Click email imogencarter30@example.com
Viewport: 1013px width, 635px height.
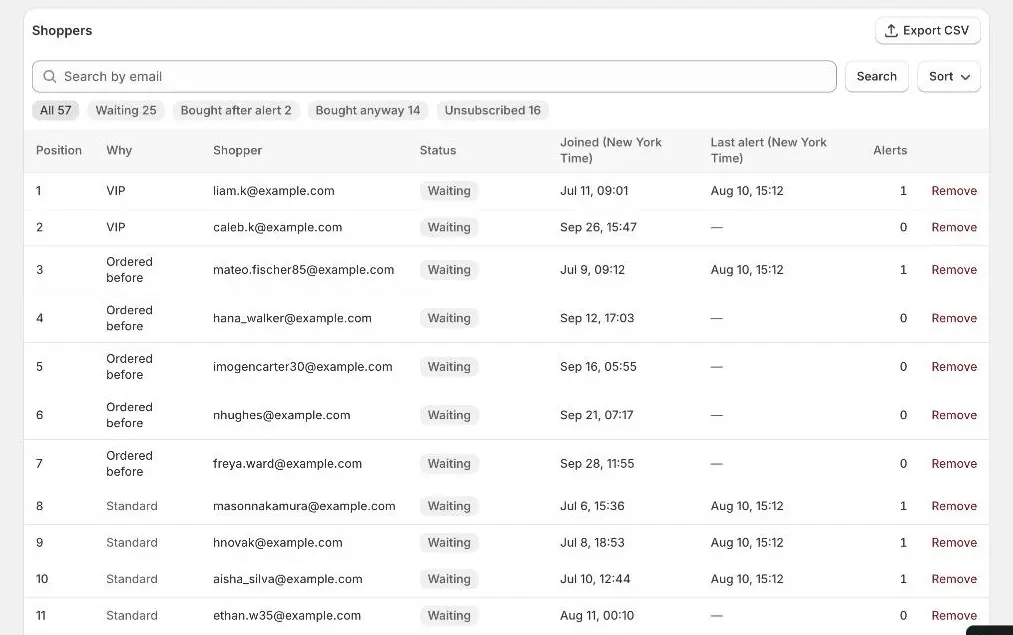[x=303, y=366]
